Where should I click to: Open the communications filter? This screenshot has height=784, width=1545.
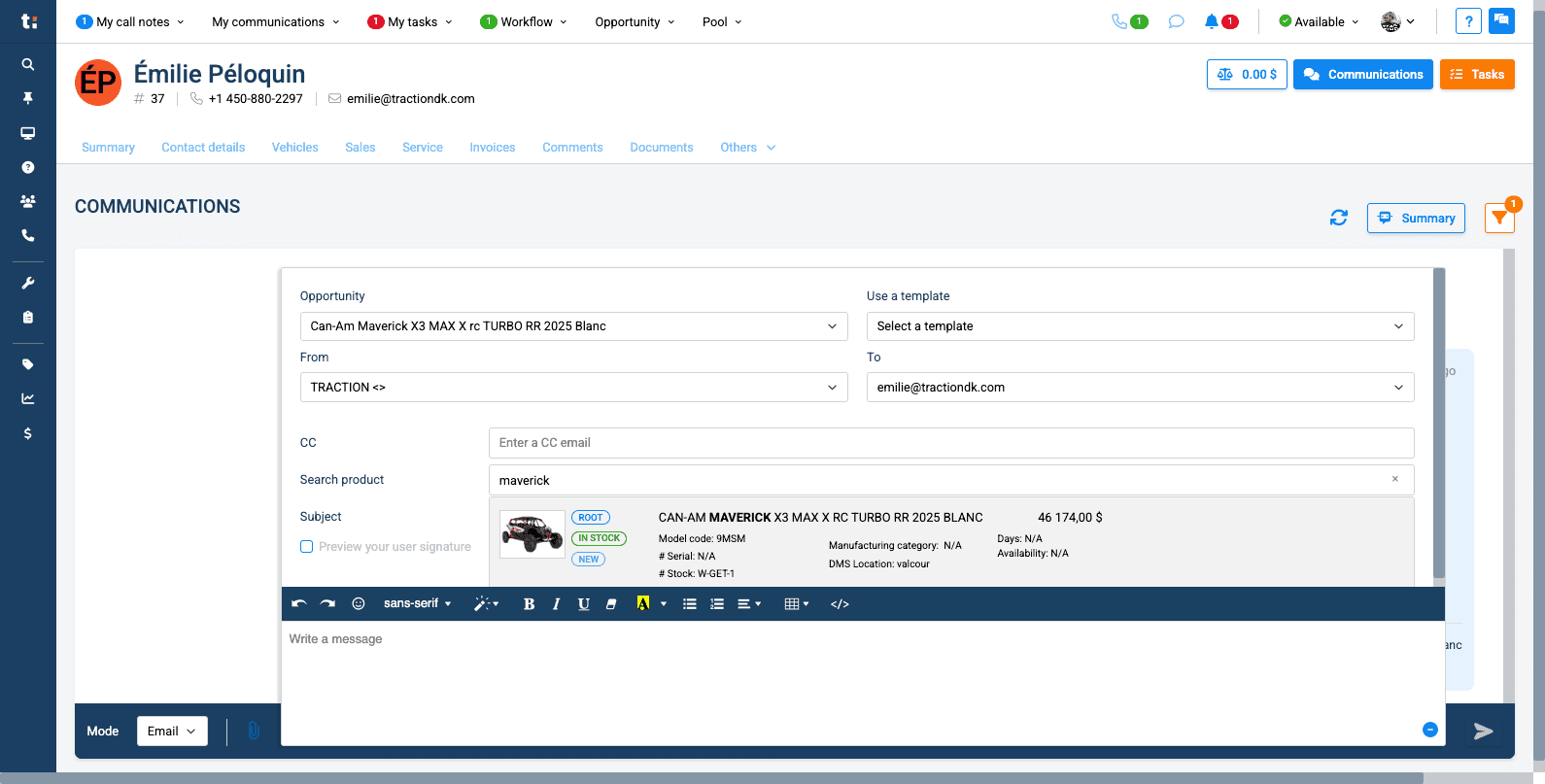(x=1499, y=219)
